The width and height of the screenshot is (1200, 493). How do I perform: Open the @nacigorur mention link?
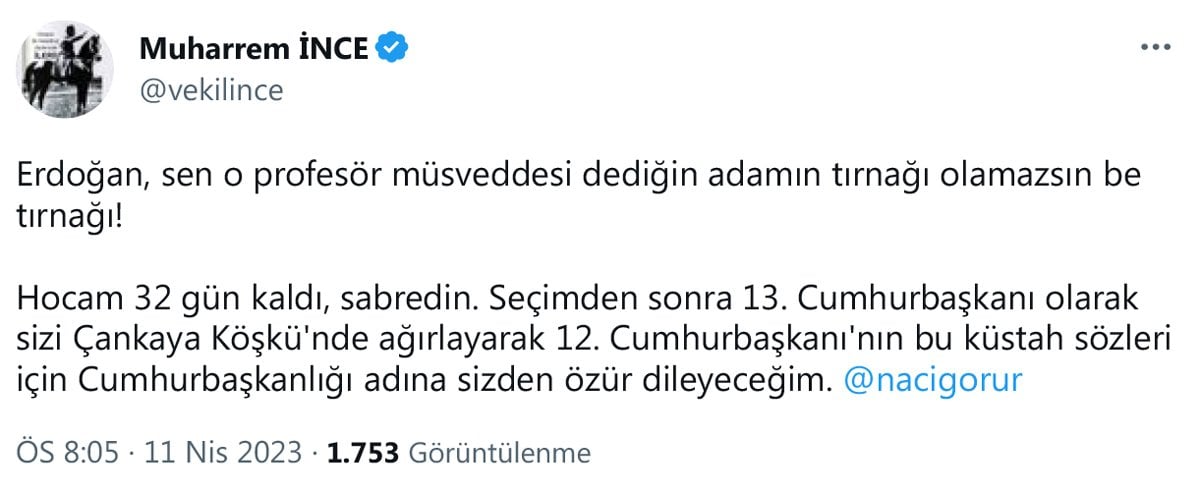[933, 382]
